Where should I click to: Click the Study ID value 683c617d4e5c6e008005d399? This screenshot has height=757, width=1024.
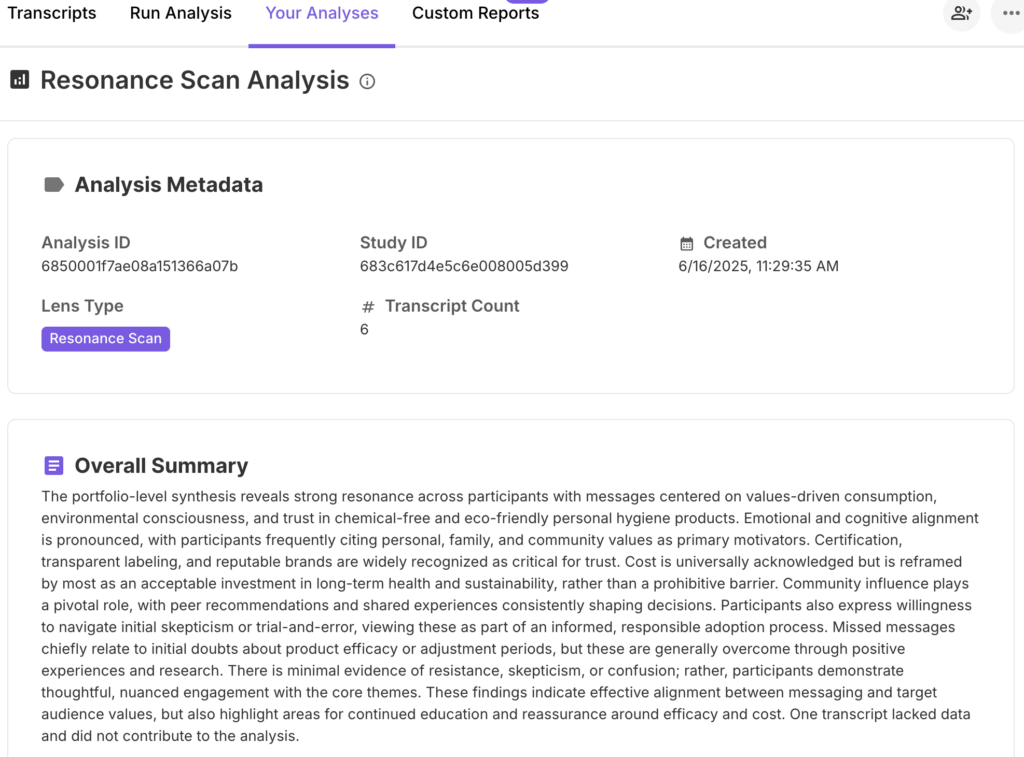tap(464, 266)
